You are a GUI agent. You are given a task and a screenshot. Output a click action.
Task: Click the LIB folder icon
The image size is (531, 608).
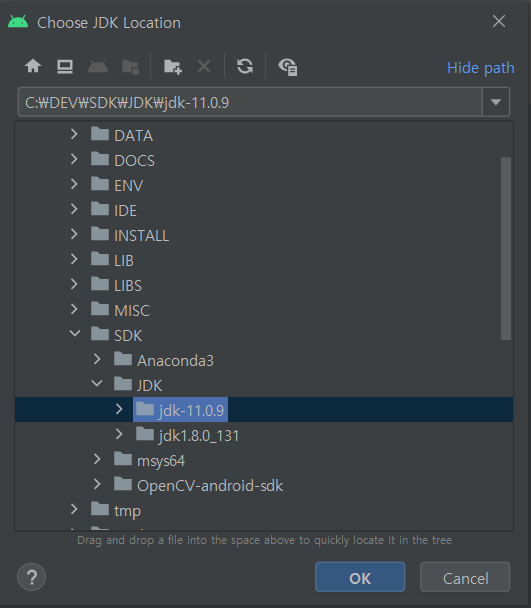tap(100, 259)
